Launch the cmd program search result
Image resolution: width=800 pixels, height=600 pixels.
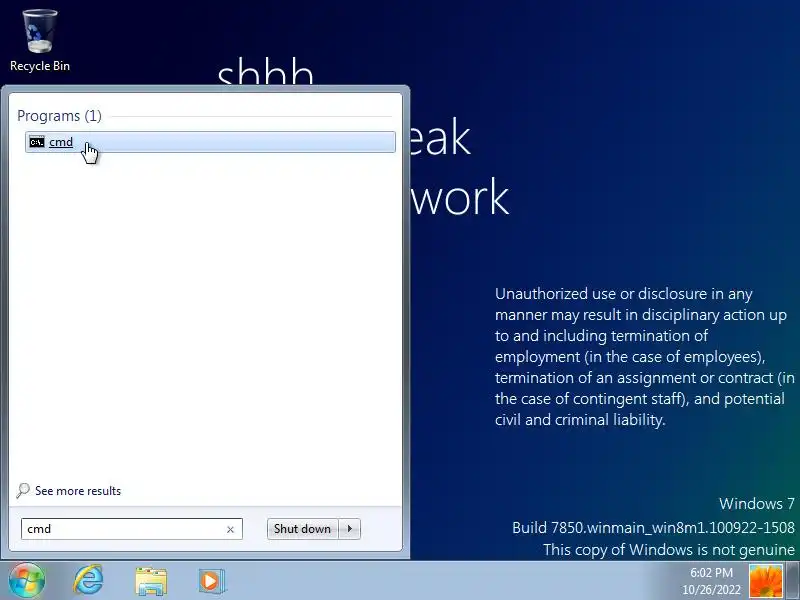coord(210,142)
